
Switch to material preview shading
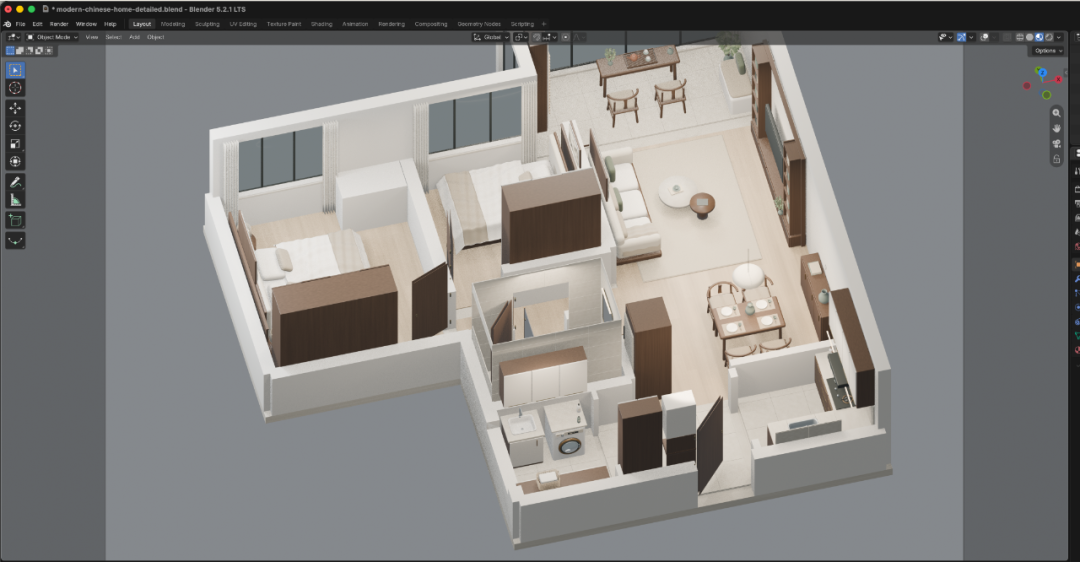(x=1039, y=37)
